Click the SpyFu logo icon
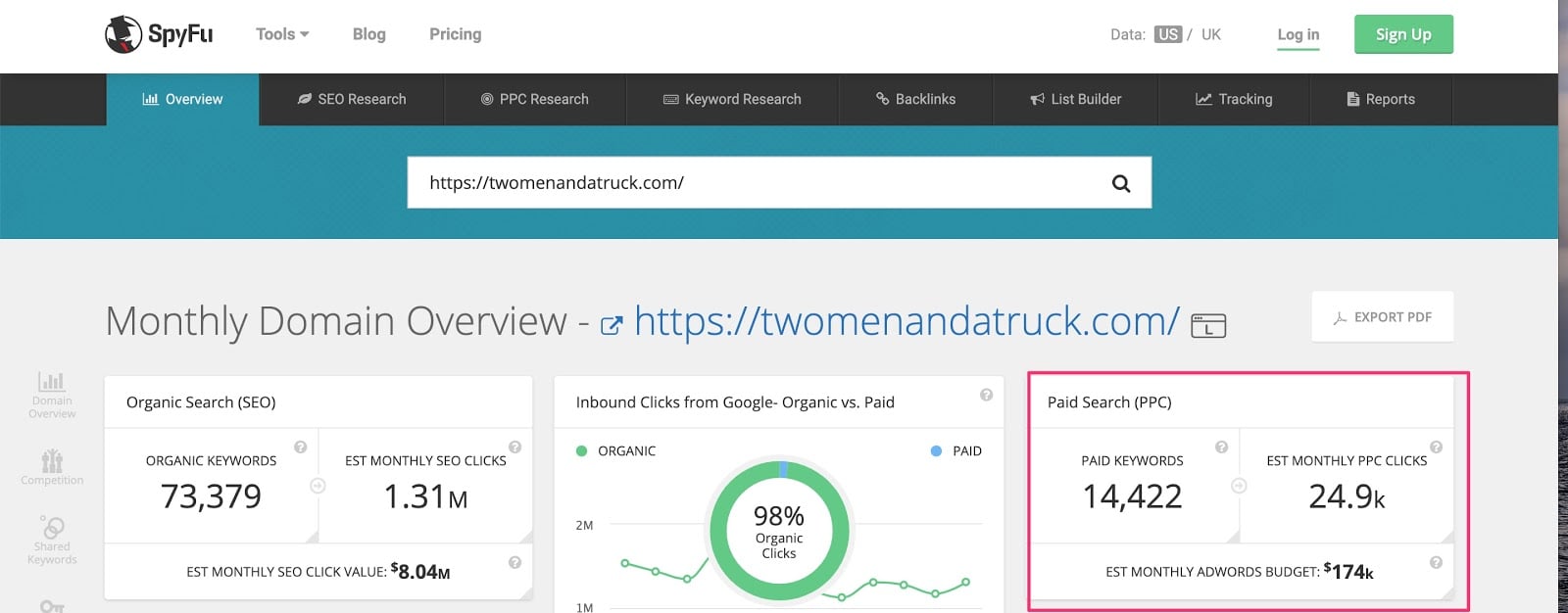This screenshot has width=1568, height=613. coord(123,34)
